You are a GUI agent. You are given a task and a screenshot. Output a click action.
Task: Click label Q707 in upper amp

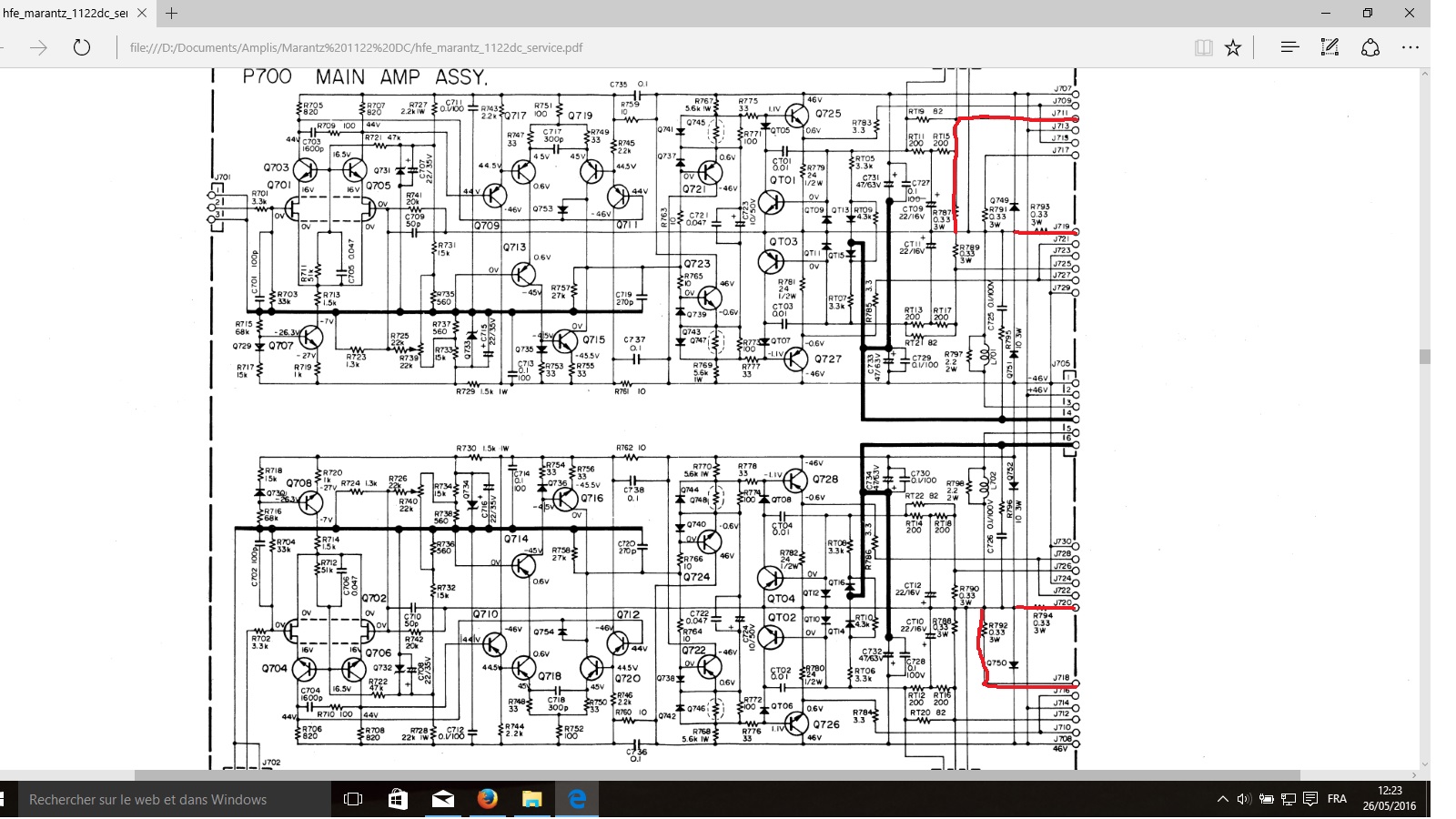click(281, 346)
